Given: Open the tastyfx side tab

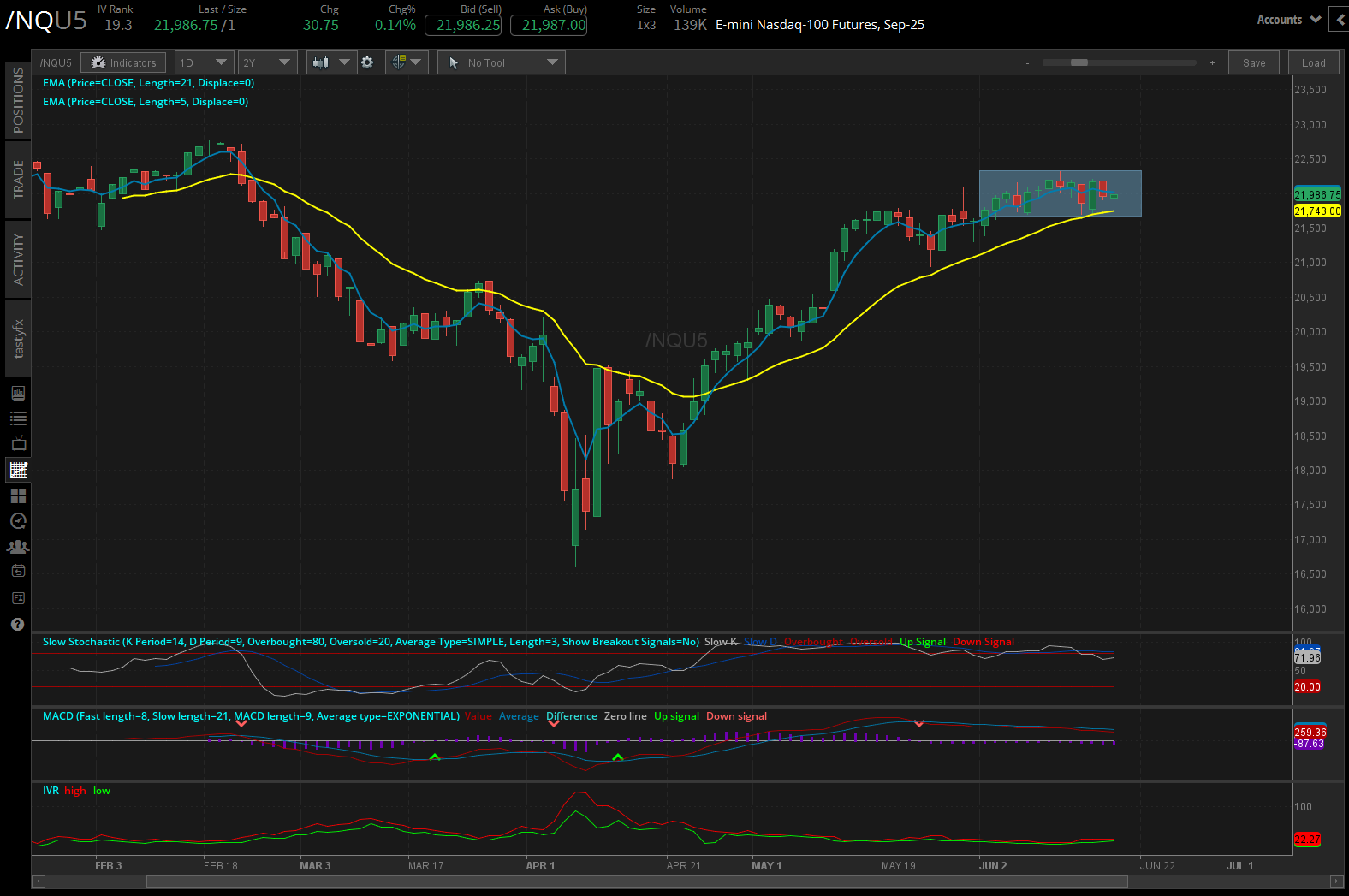Looking at the screenshot, I should pos(18,339).
